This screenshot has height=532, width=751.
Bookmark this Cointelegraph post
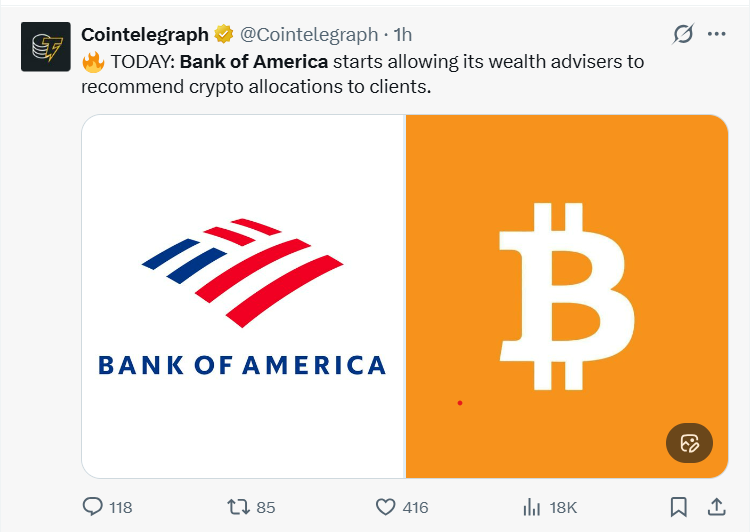pos(679,507)
